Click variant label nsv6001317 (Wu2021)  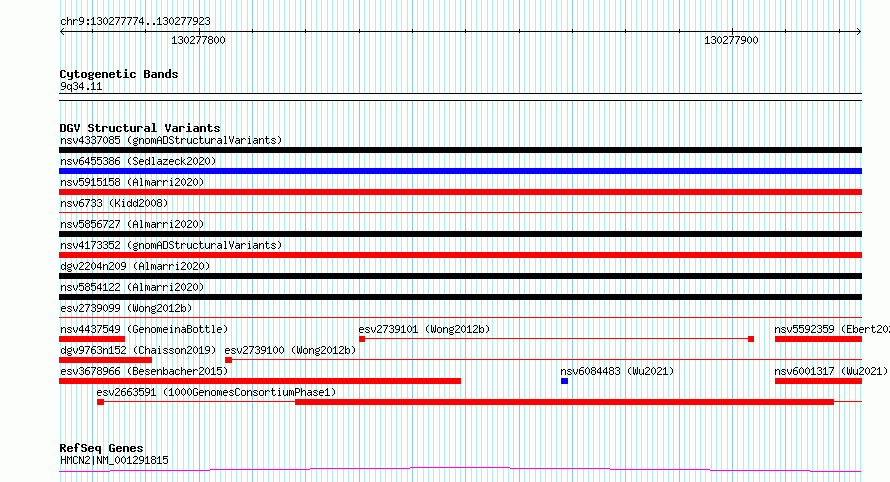[x=831, y=371]
